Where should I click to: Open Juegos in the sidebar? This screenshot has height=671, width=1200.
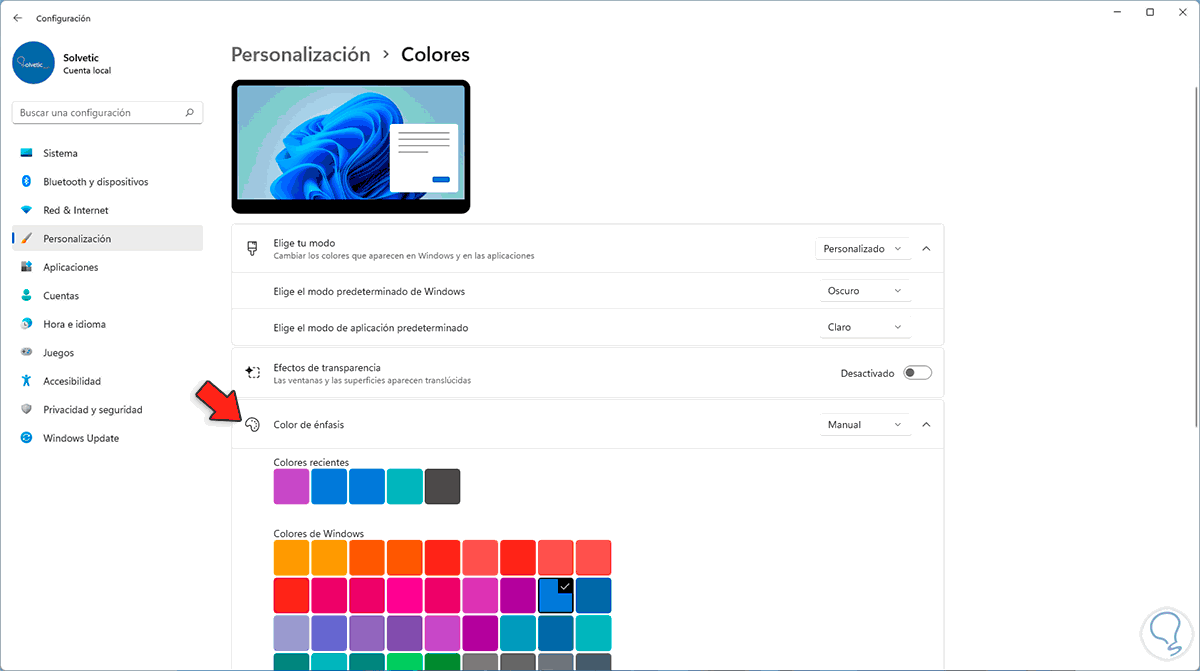click(107, 353)
